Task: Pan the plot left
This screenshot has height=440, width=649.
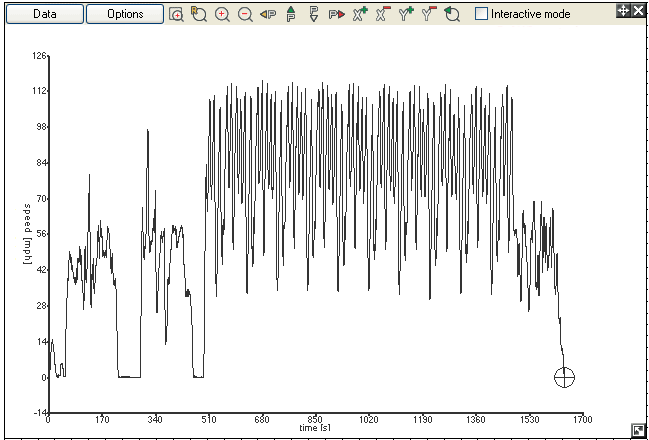Action: (x=267, y=15)
